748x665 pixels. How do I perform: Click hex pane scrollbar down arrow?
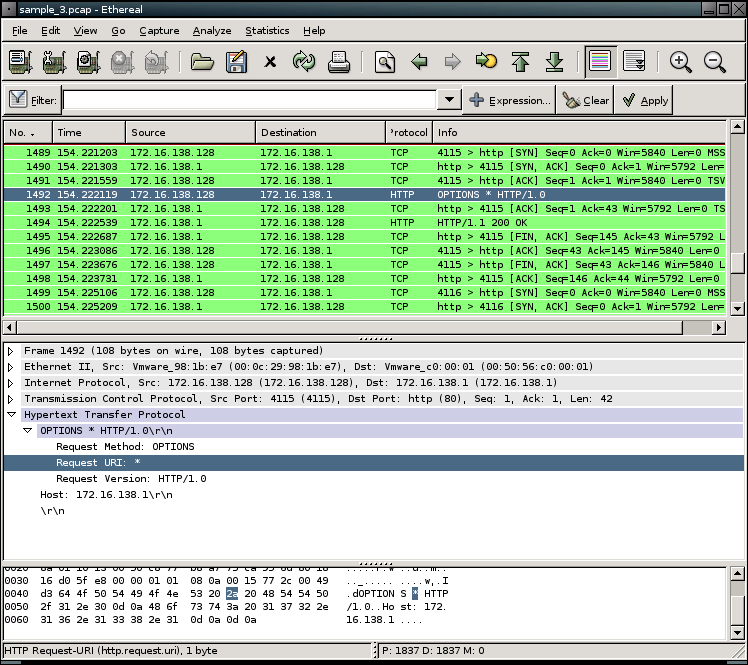(737, 633)
